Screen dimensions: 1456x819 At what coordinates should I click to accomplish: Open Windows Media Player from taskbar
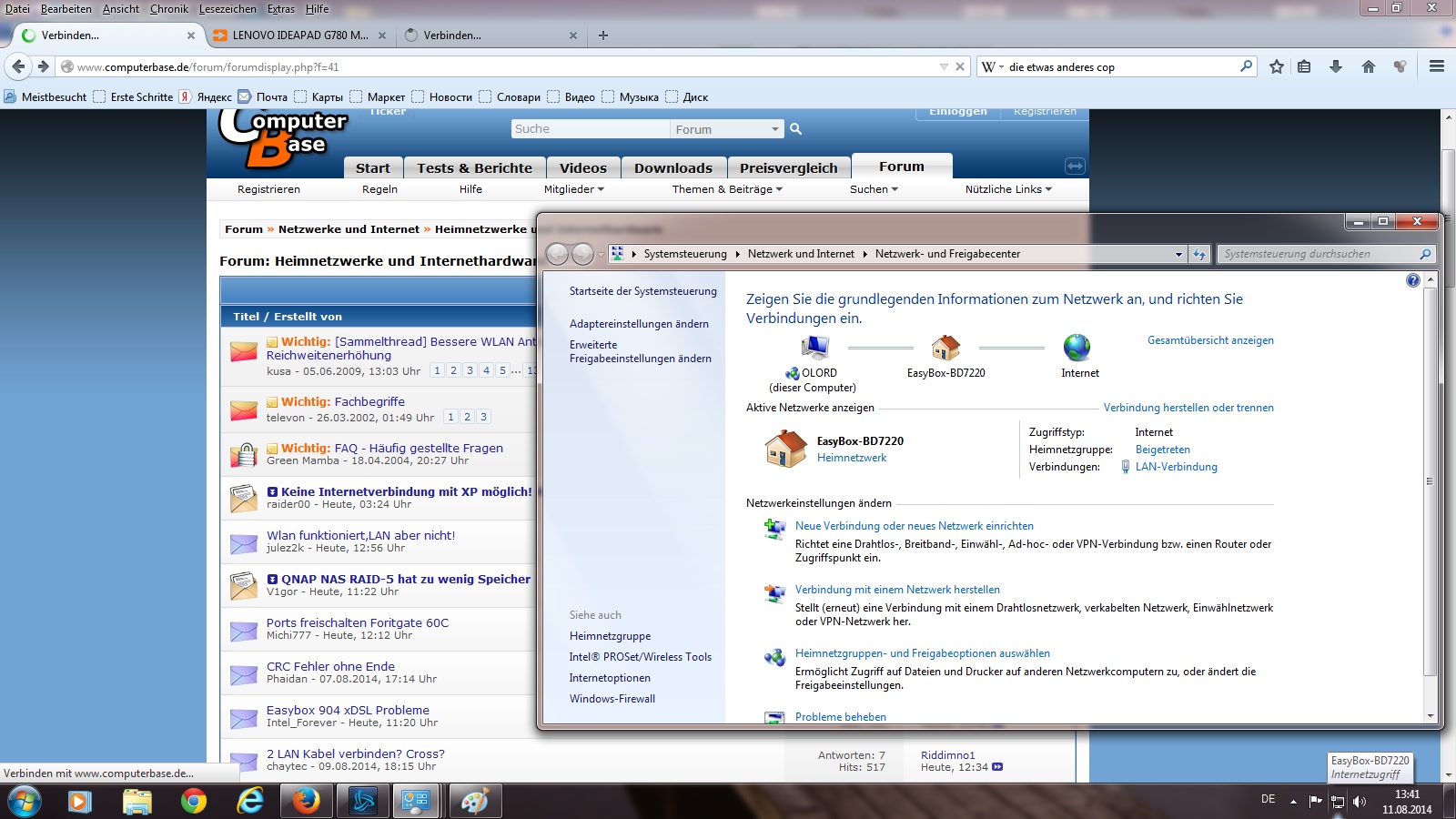(80, 802)
